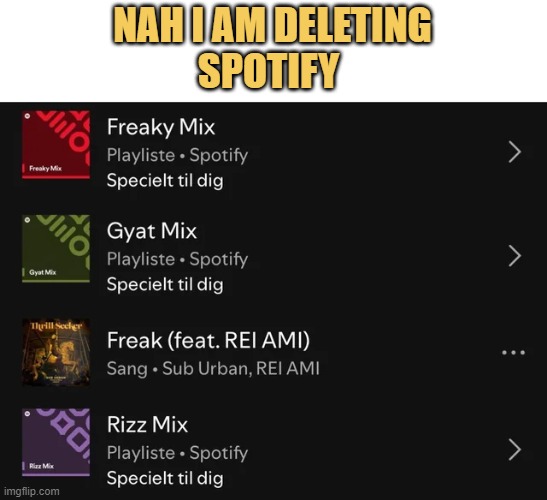
Task: Open the Freaky Mix cover thumbnail
Action: [56, 145]
